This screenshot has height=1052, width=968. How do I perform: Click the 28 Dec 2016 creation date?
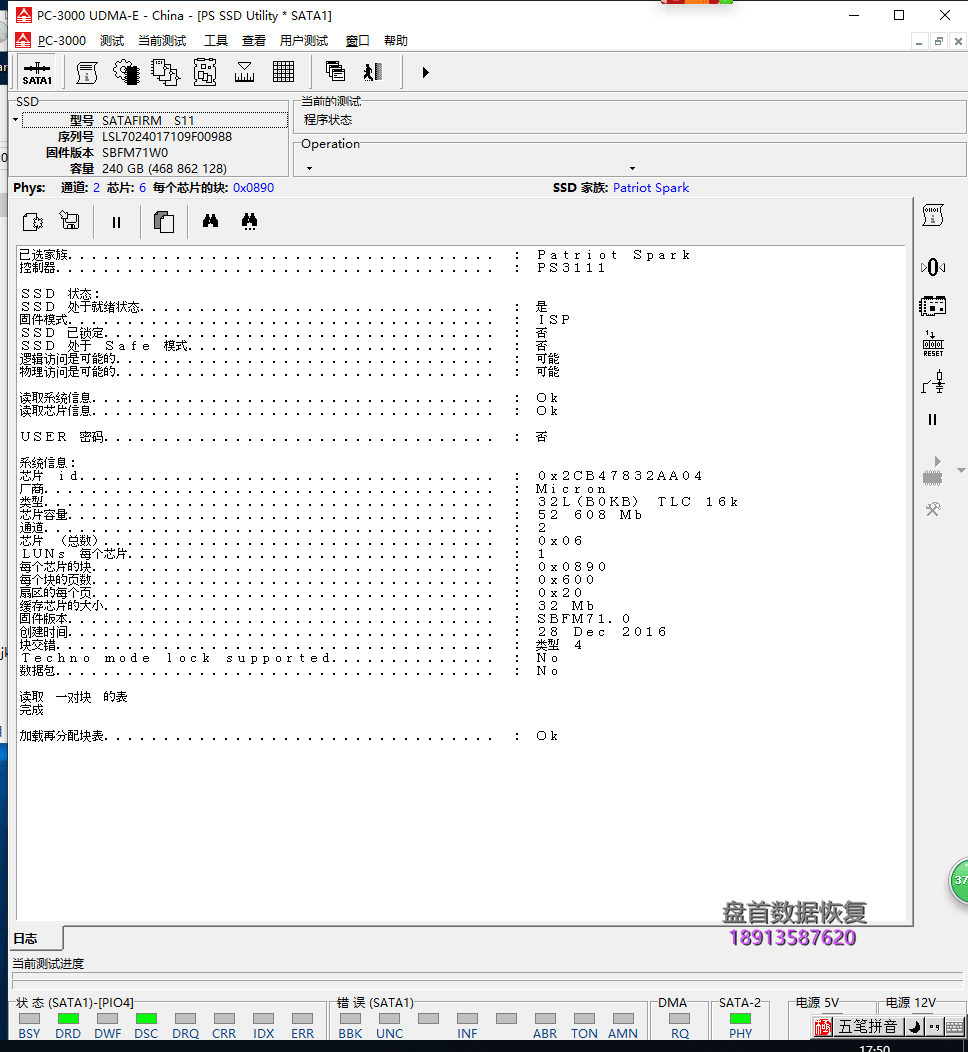point(602,632)
